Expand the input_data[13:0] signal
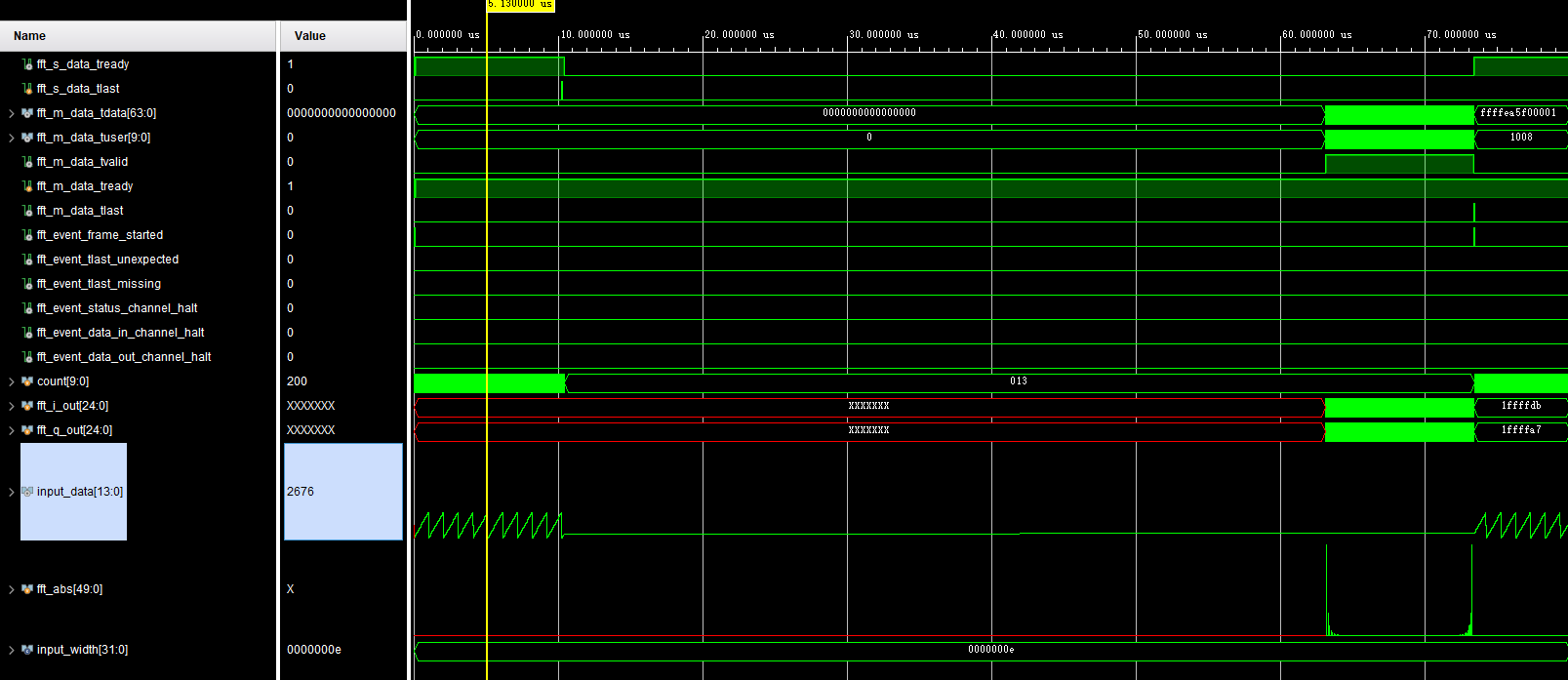Image resolution: width=1568 pixels, height=680 pixels. 12,492
